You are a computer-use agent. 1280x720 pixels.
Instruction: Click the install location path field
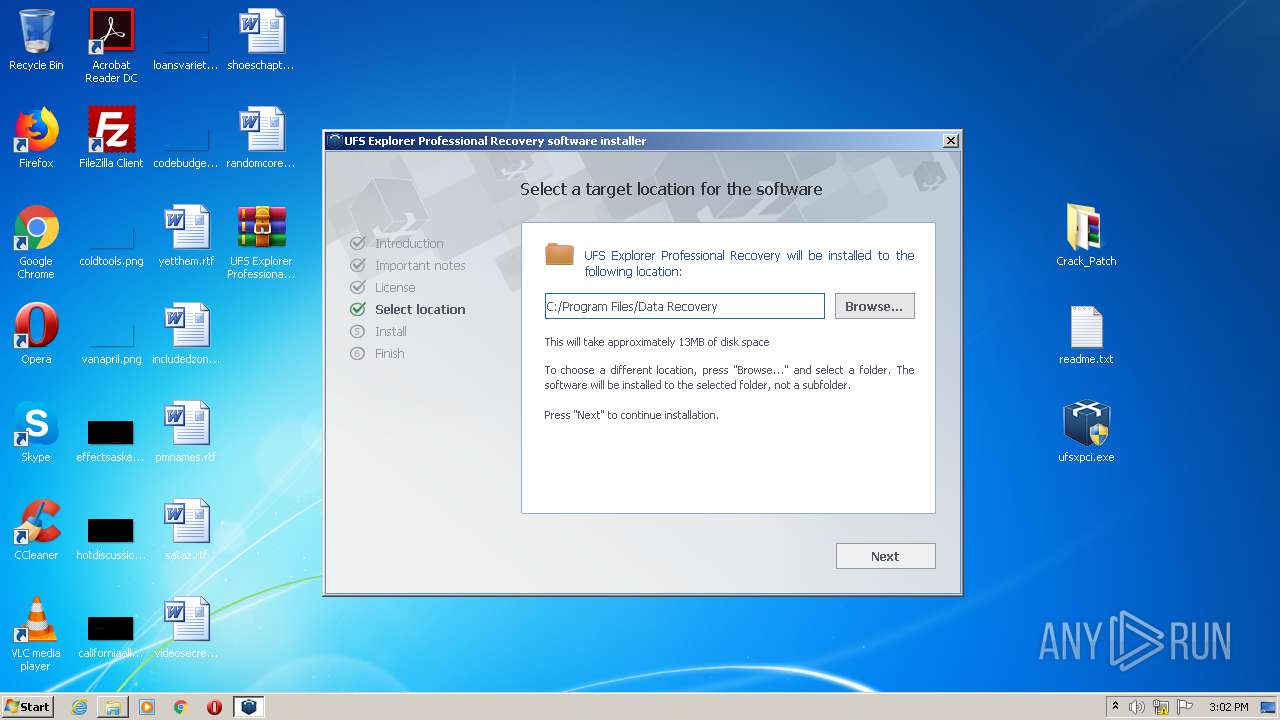pyautogui.click(x=685, y=306)
